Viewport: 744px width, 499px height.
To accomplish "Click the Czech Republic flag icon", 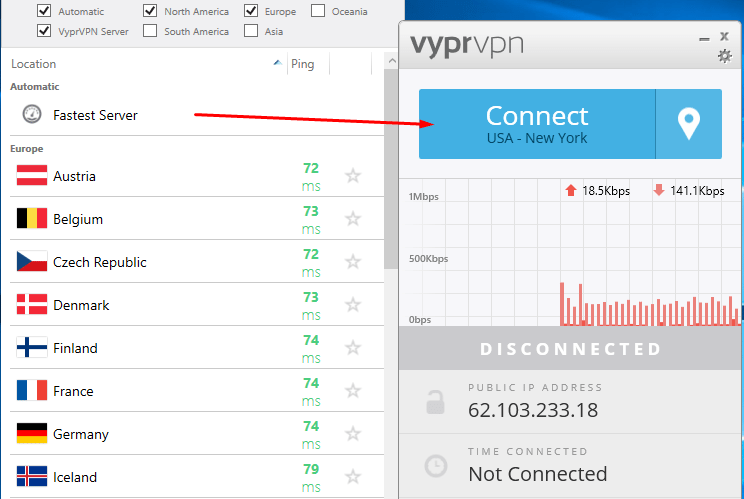I will tap(32, 261).
